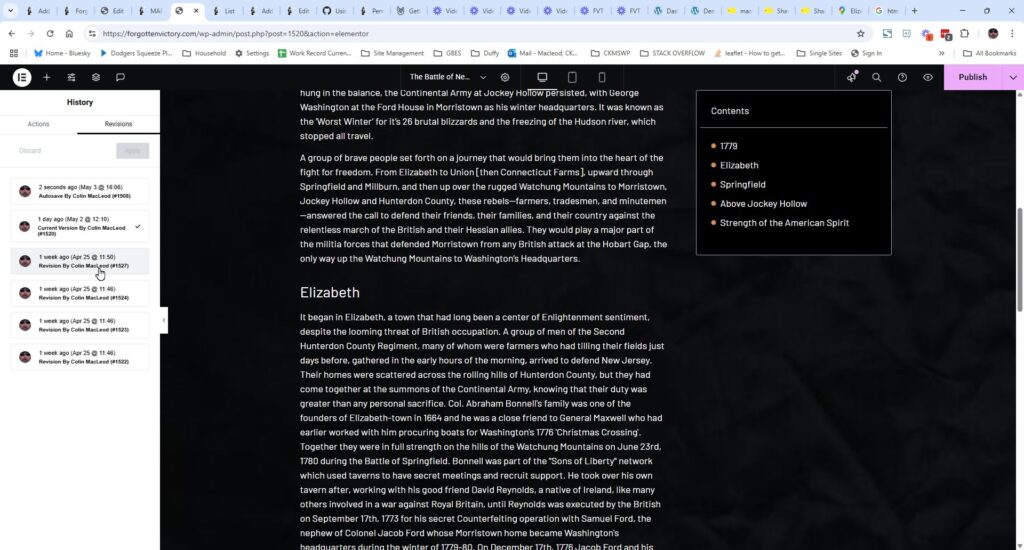Jump to Springfield in Contents
Viewport: 1024px width, 550px height.
pyautogui.click(x=743, y=184)
